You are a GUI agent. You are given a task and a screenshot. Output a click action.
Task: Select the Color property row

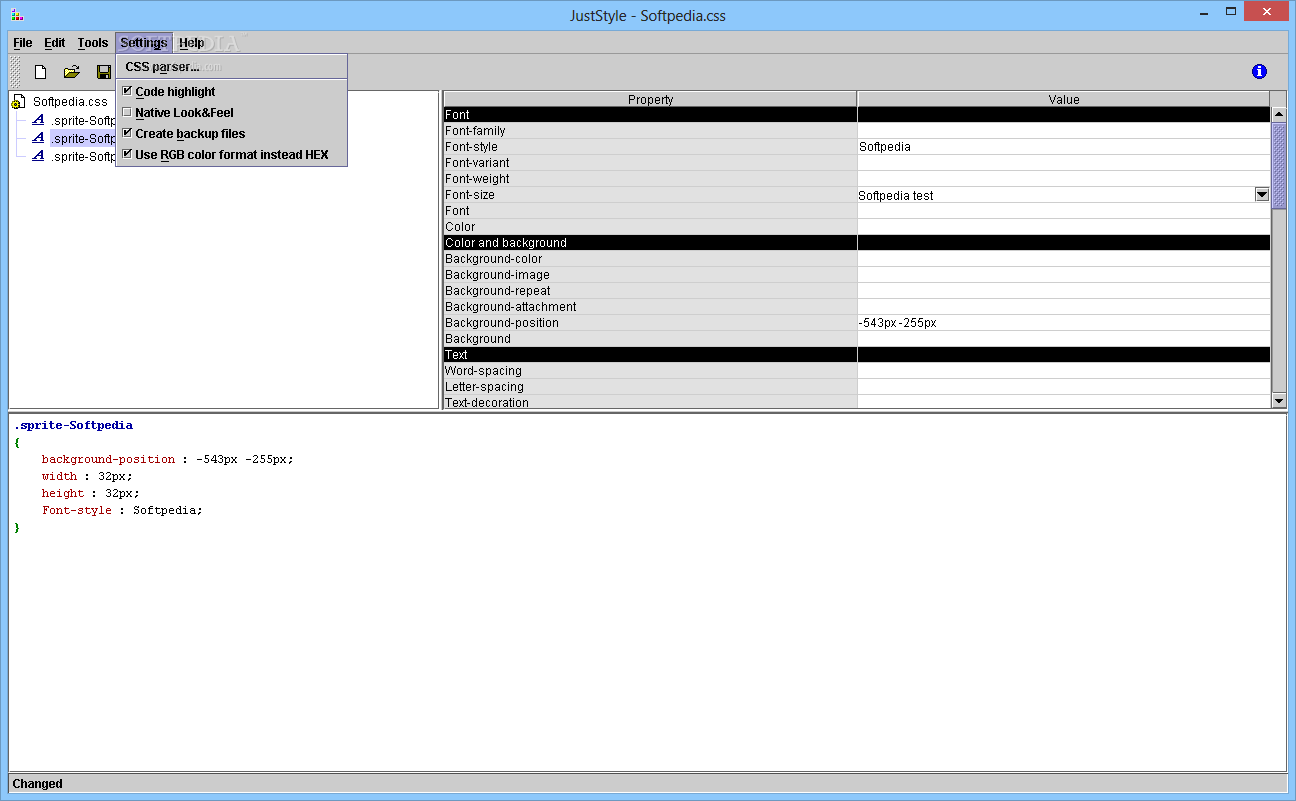[650, 227]
